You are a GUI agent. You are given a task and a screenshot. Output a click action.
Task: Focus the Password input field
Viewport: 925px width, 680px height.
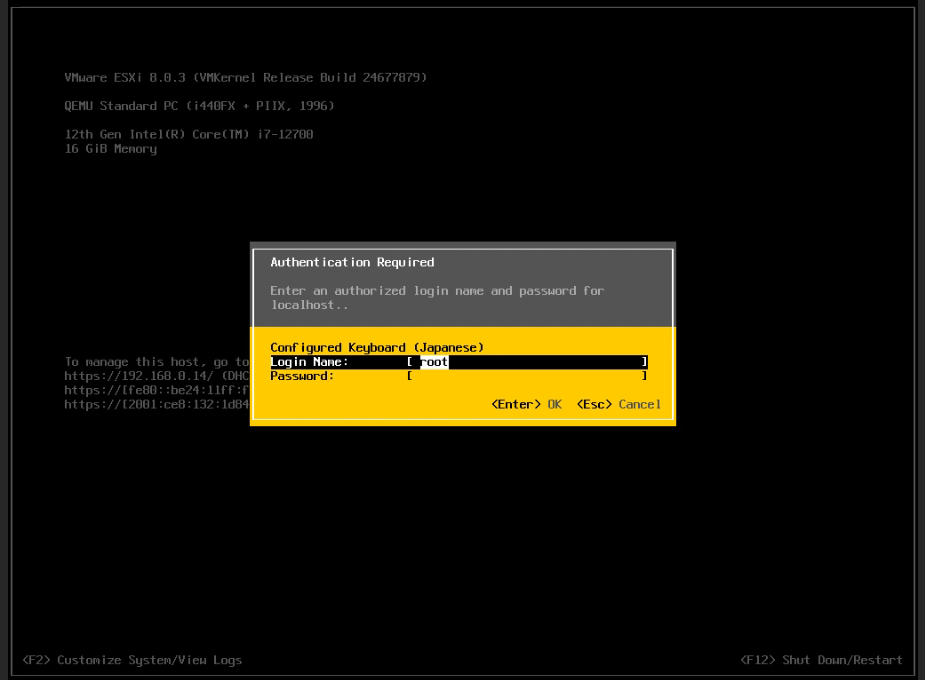tap(527, 376)
